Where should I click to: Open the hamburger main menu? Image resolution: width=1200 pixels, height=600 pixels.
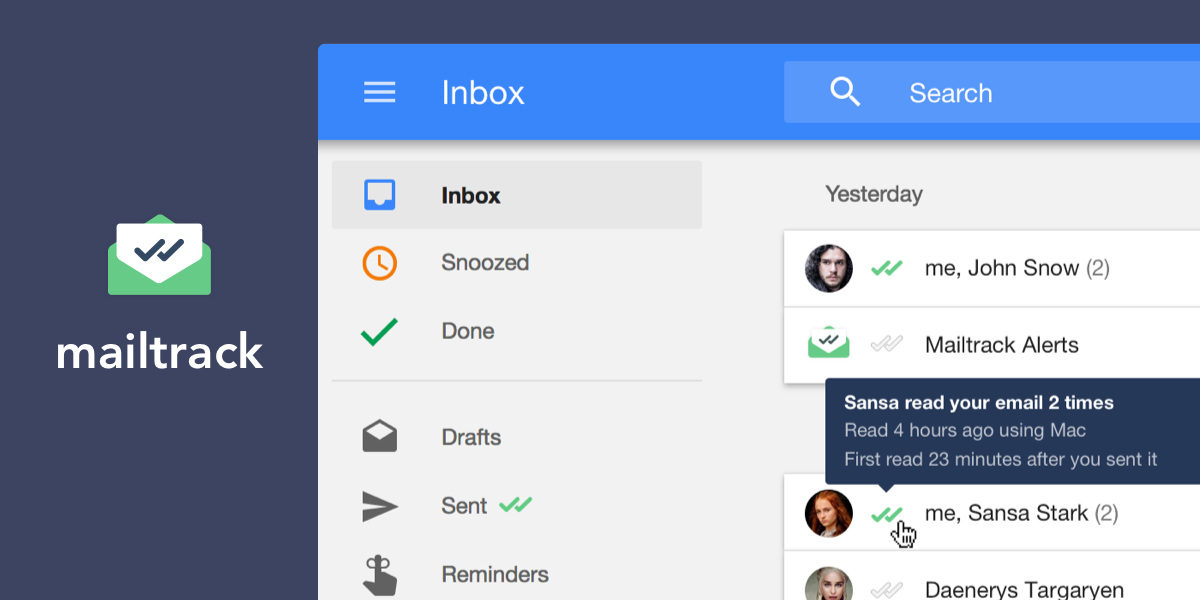point(379,93)
